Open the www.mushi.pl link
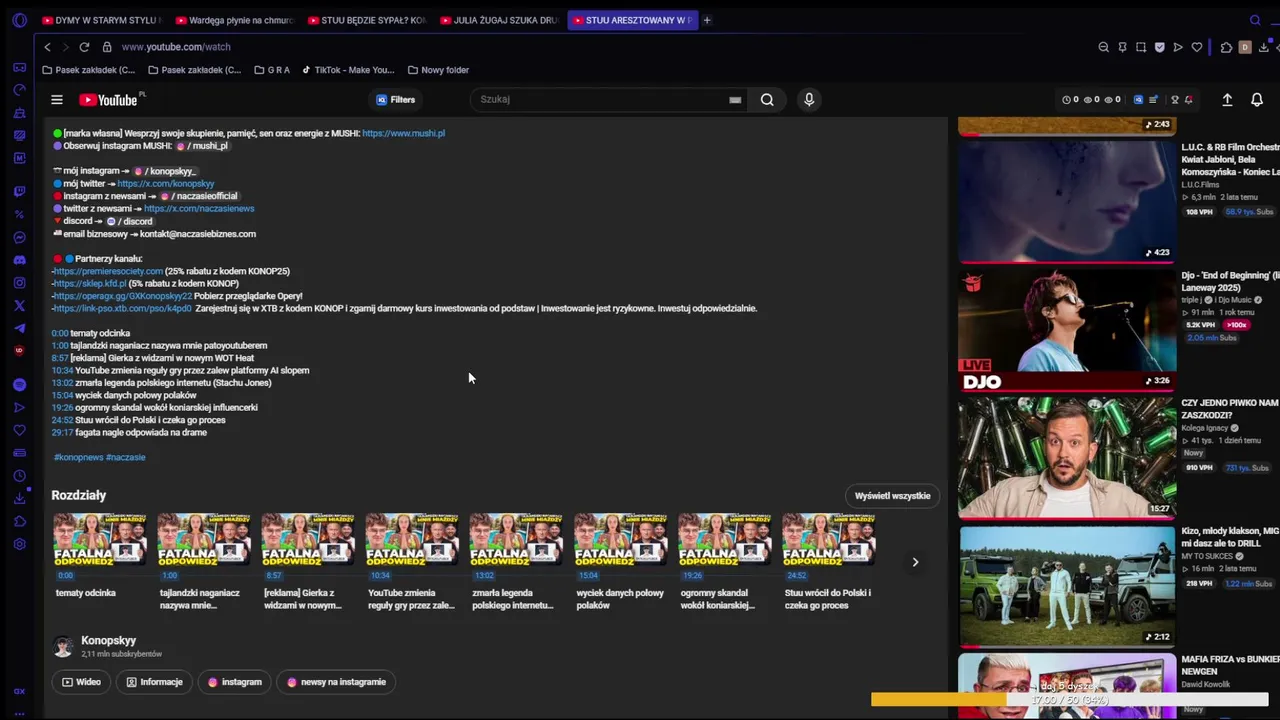Image resolution: width=1280 pixels, height=720 pixels. click(403, 133)
